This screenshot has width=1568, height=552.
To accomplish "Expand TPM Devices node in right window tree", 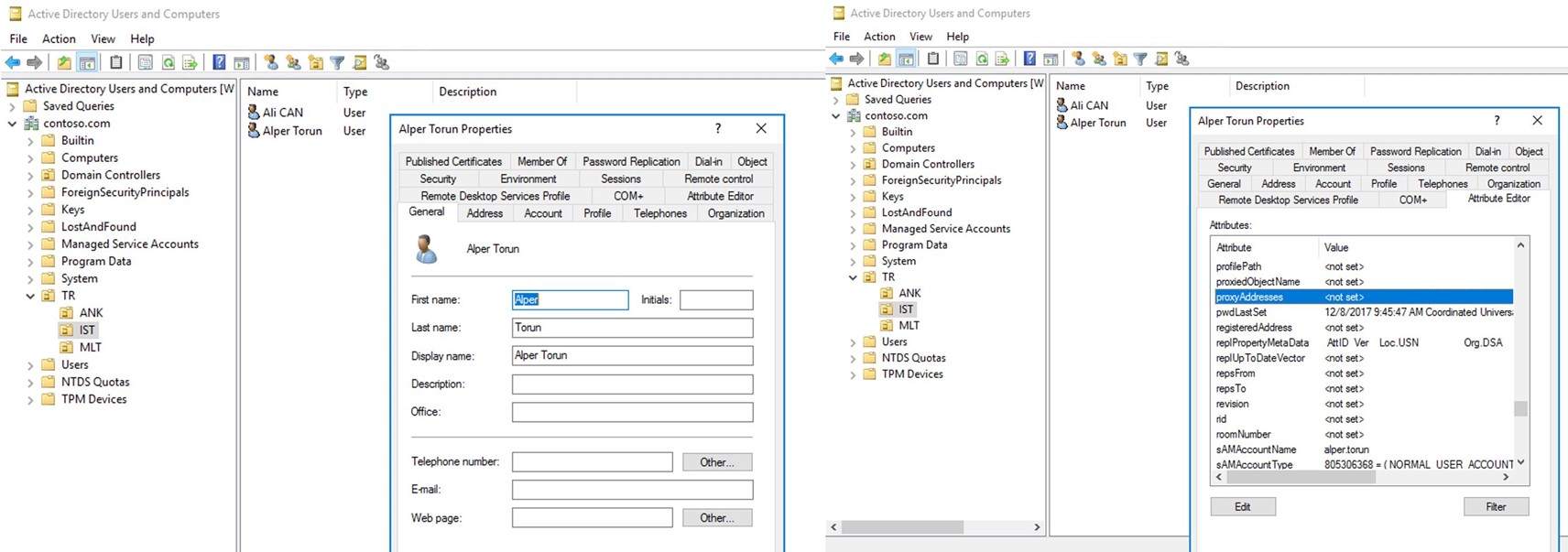I will [853, 374].
